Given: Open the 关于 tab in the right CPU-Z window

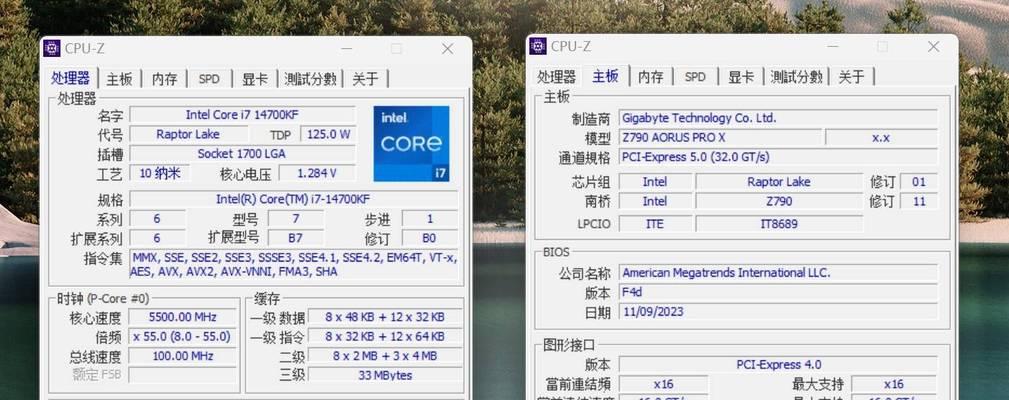Looking at the screenshot, I should point(852,77).
